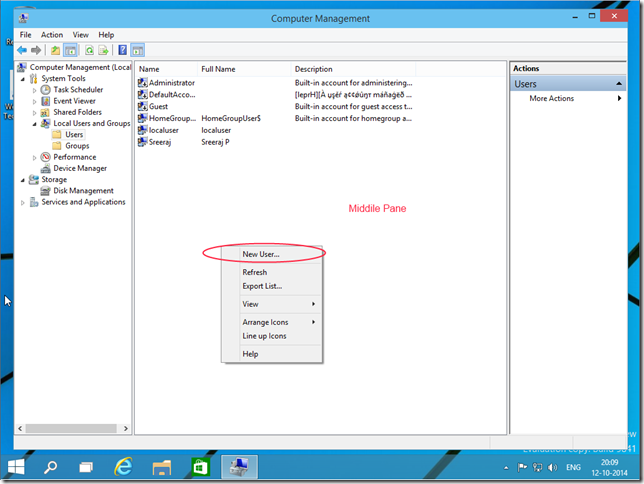This screenshot has height=484, width=644.
Task: Expand the Shared Folders tree node
Action: pos(34,113)
